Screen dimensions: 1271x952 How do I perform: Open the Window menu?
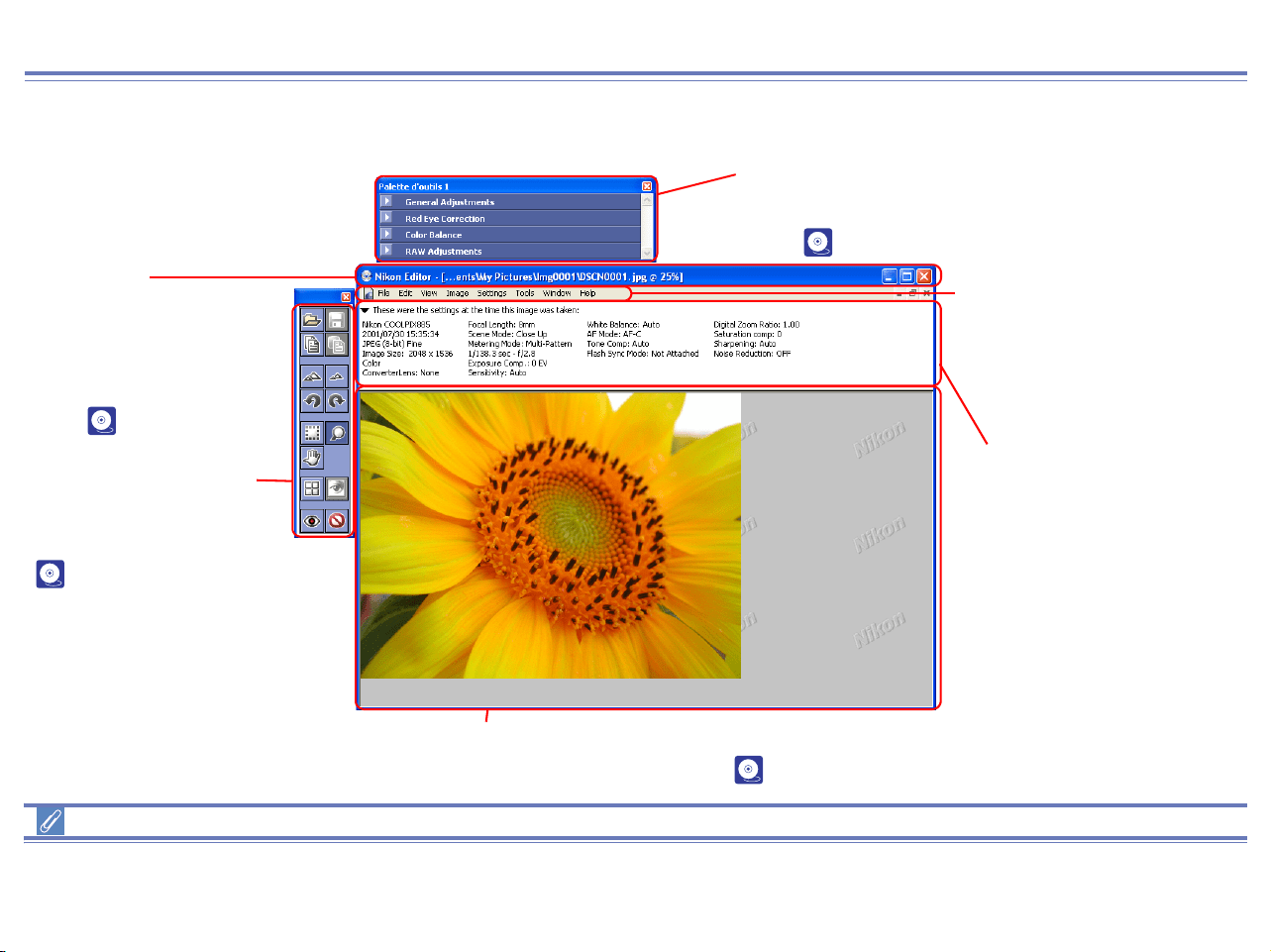557,293
